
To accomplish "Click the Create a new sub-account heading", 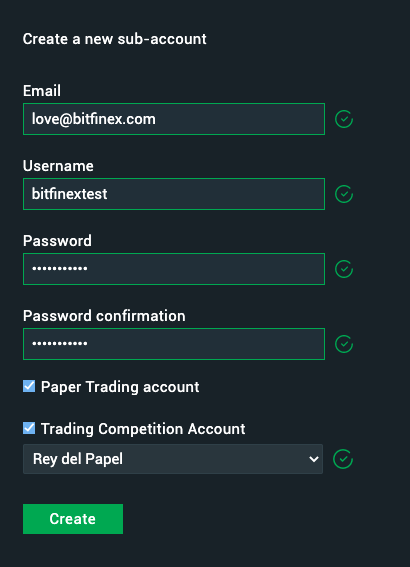I will [115, 39].
